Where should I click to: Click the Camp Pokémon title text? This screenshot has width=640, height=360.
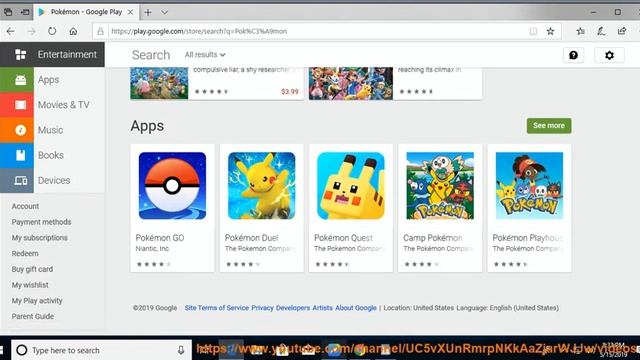point(433,238)
